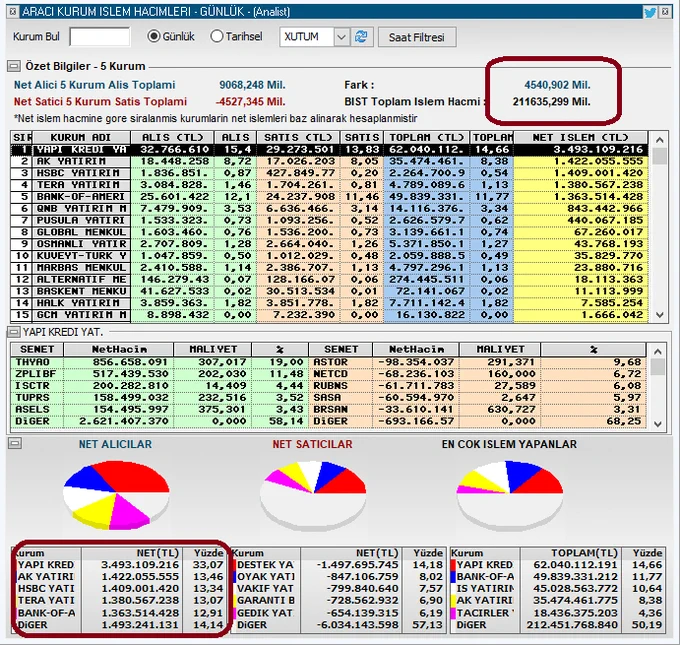Viewport: 680px width, 645px height.
Task: Select the KUVEYT-TURK Y row
Action: point(330,256)
